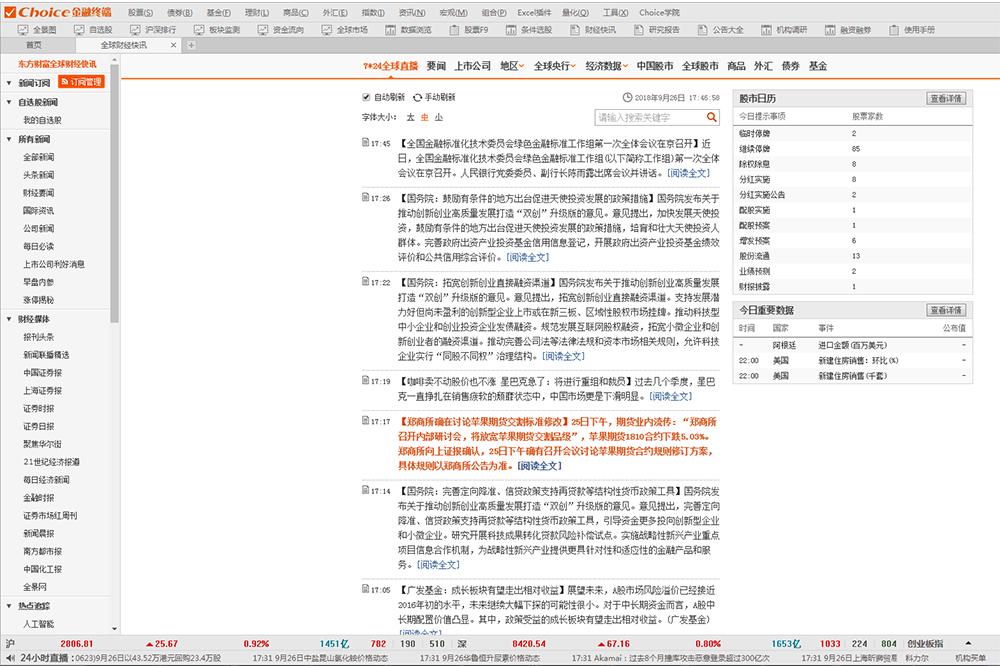Screen dimensions: 1000x666
Task: Click the left sidebar scrollbar thumb
Action: point(115,191)
